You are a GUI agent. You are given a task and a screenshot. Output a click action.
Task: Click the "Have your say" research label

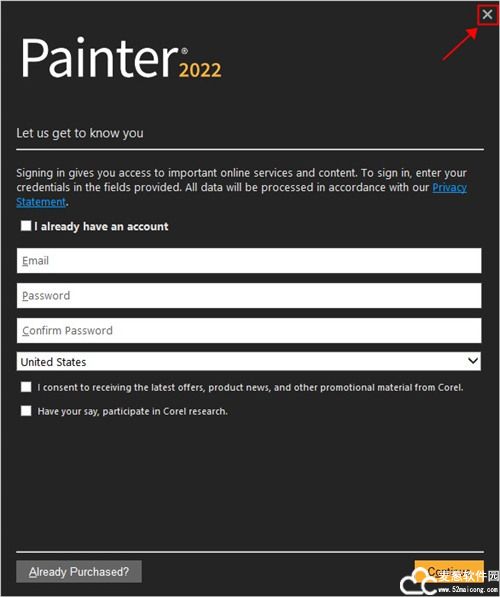pos(133,412)
